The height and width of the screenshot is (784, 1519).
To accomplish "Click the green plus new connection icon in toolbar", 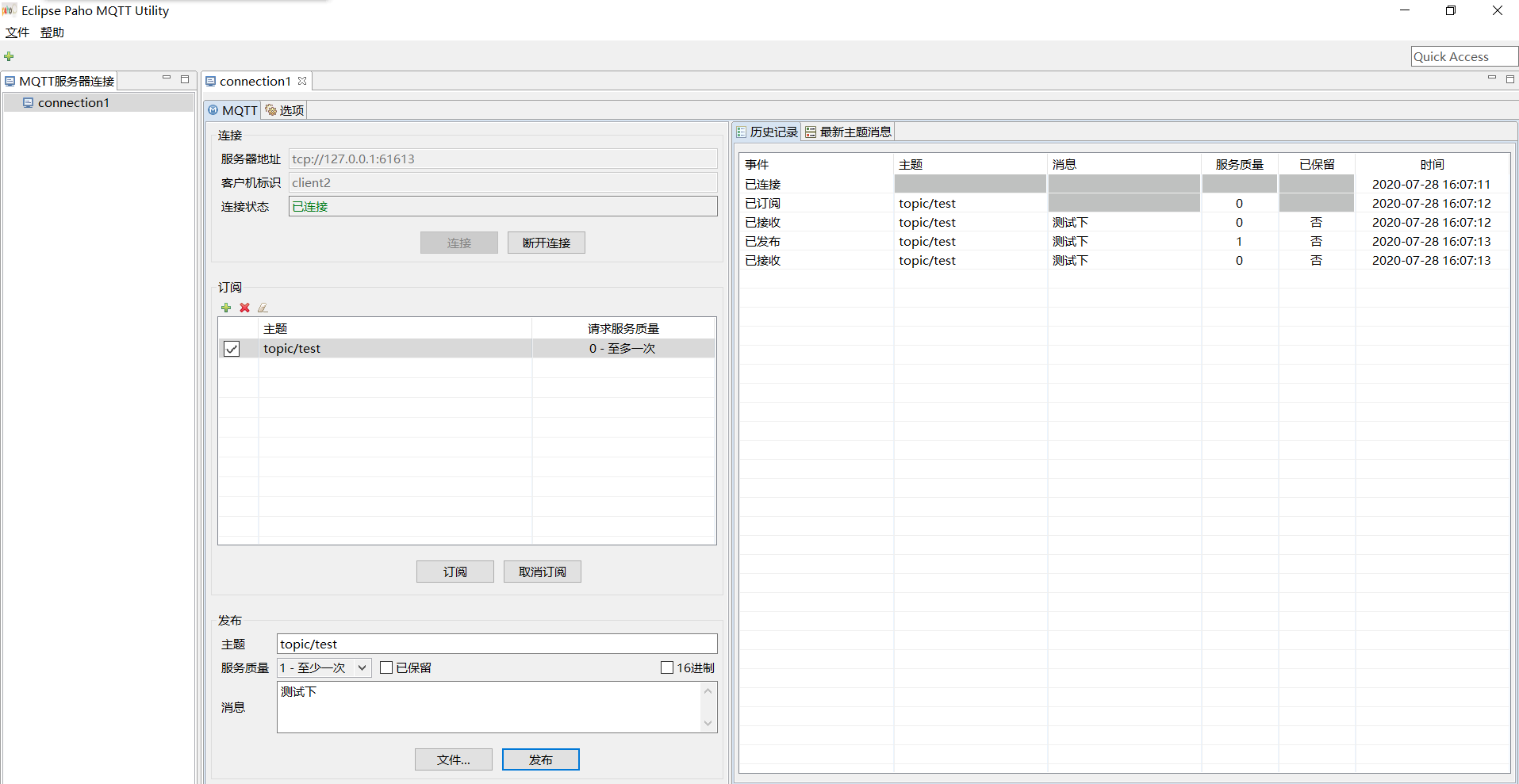I will coord(10,56).
